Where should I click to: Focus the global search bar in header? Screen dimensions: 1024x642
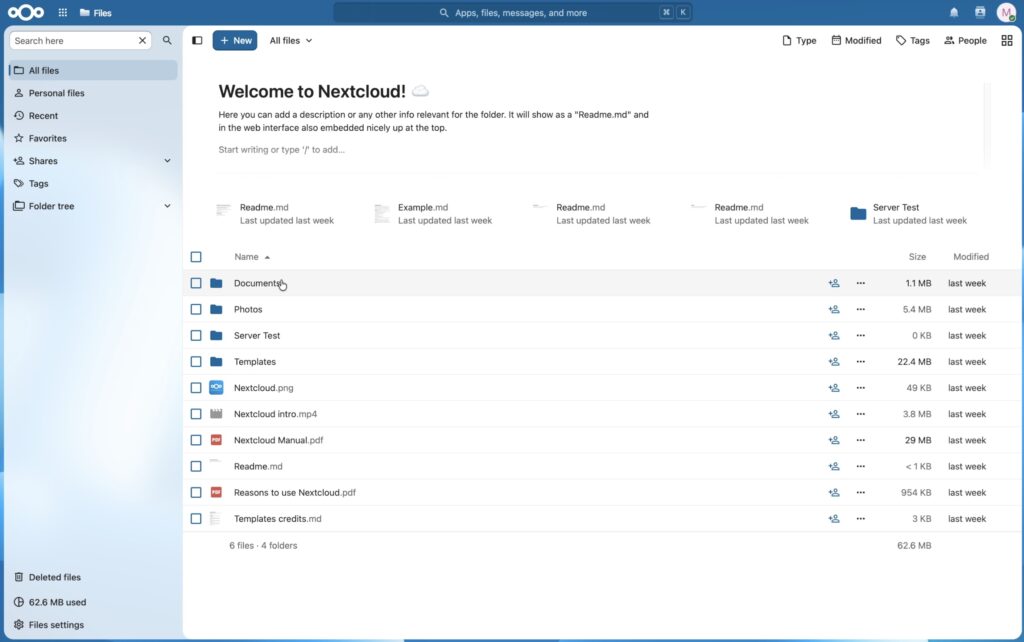click(x=513, y=12)
